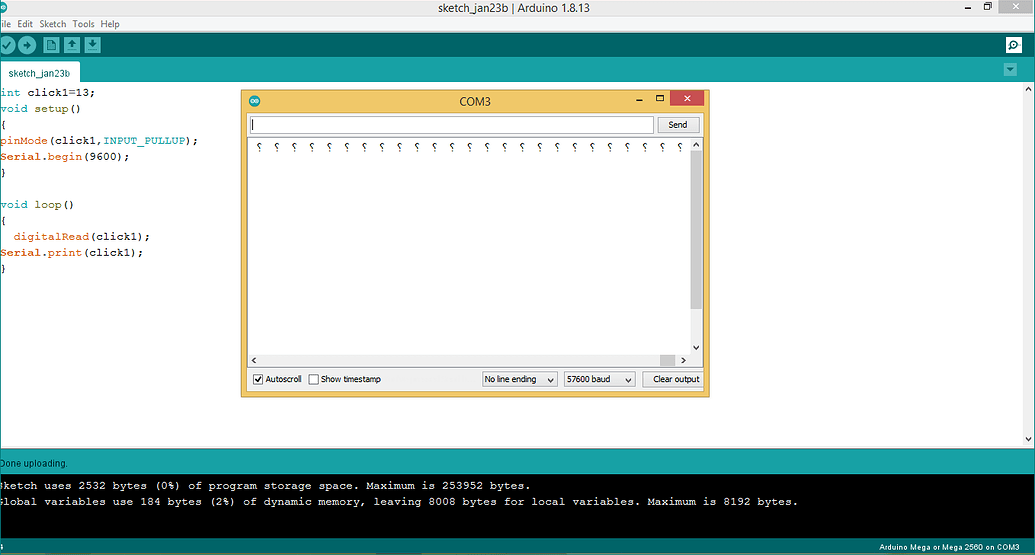The height and width of the screenshot is (555, 1035).
Task: Select the sketch_jan23b tab
Action: click(40, 73)
